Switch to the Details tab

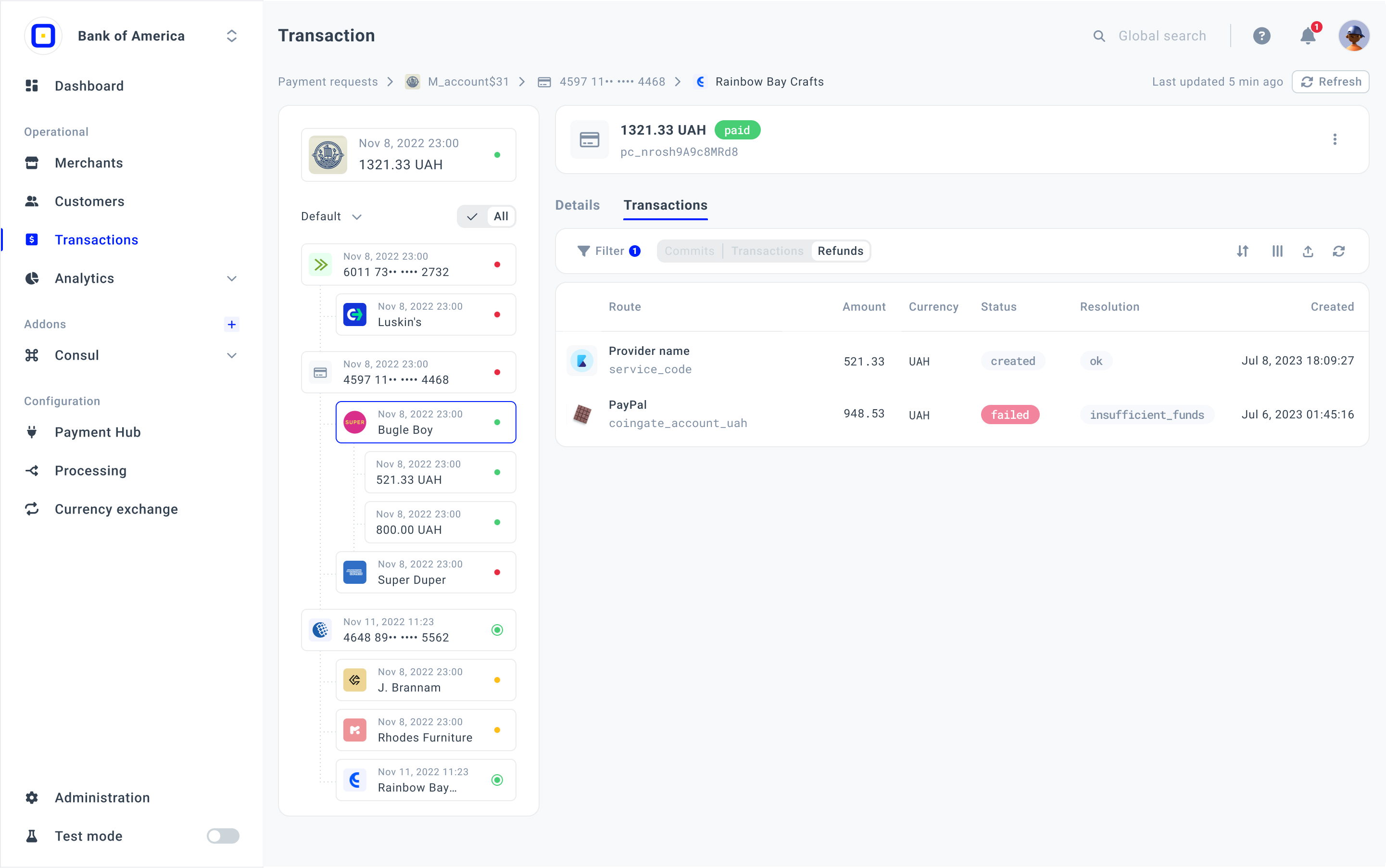click(x=577, y=205)
